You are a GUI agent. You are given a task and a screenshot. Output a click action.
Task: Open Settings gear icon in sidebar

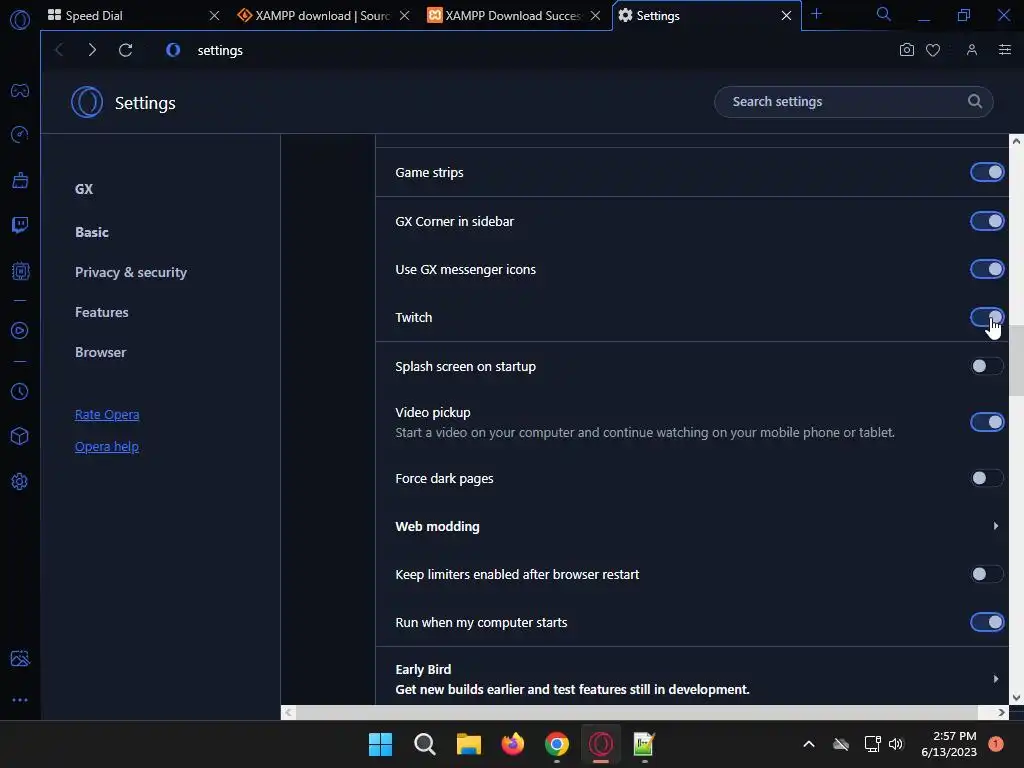(20, 481)
